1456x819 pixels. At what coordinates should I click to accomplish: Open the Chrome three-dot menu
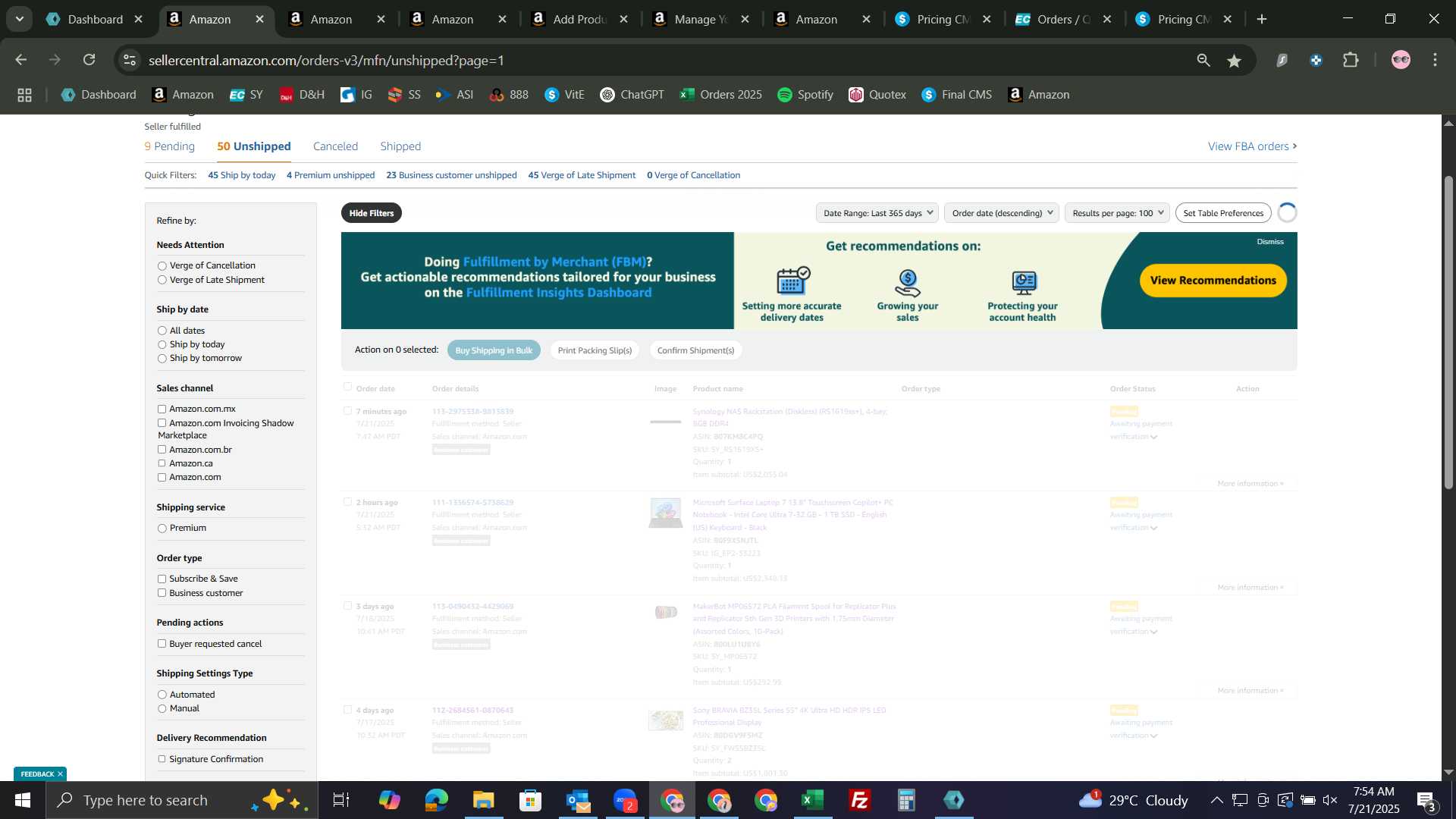point(1436,60)
